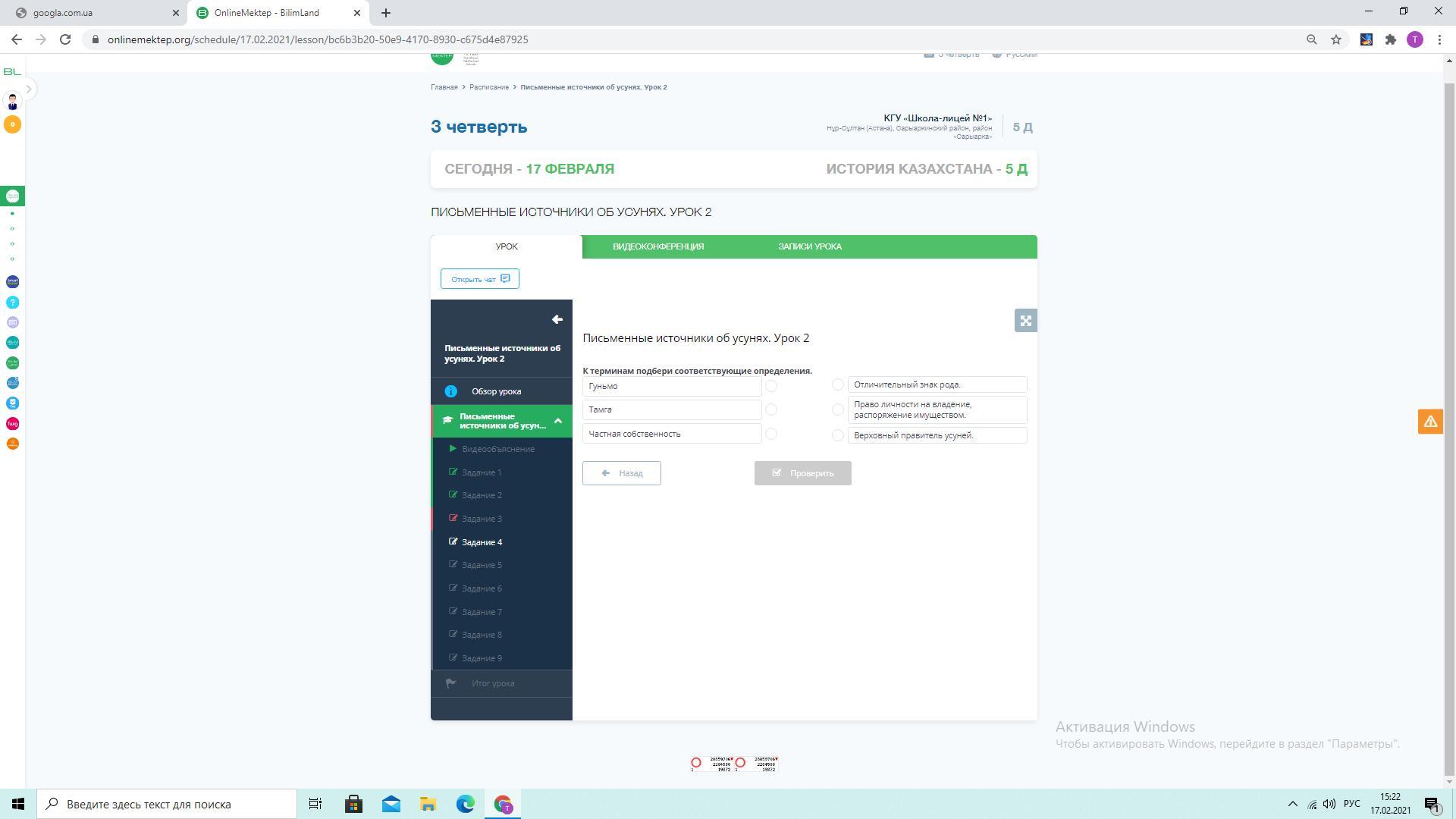This screenshot has width=1456, height=819.
Task: Select the radio button next to Тамга
Action: (771, 409)
